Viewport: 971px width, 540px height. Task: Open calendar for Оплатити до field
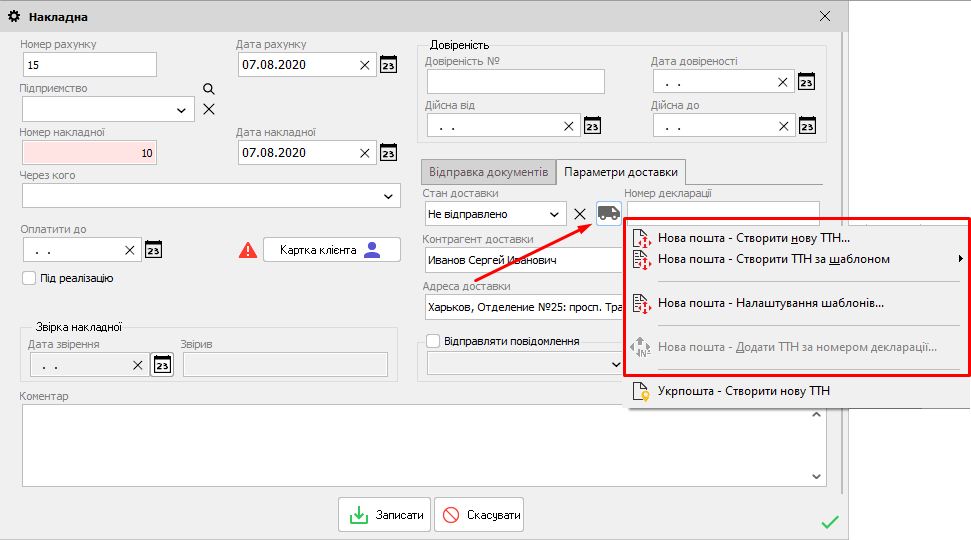[153, 250]
